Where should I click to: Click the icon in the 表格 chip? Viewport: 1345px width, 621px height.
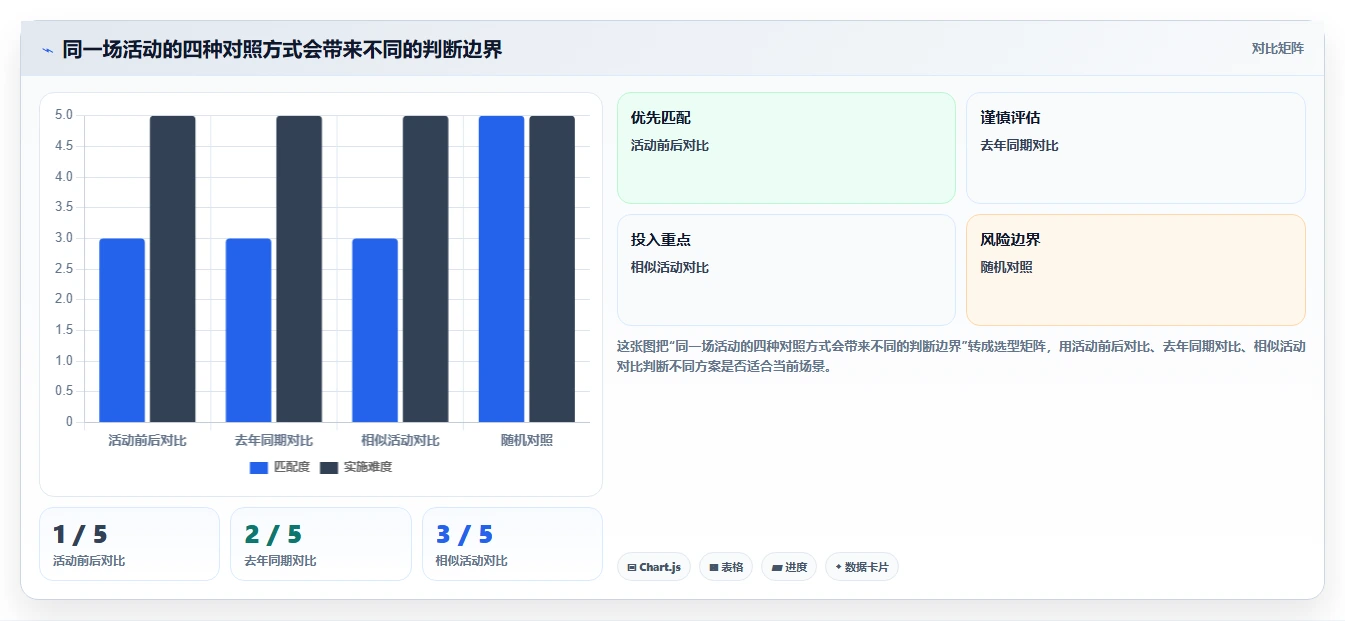tap(714, 567)
